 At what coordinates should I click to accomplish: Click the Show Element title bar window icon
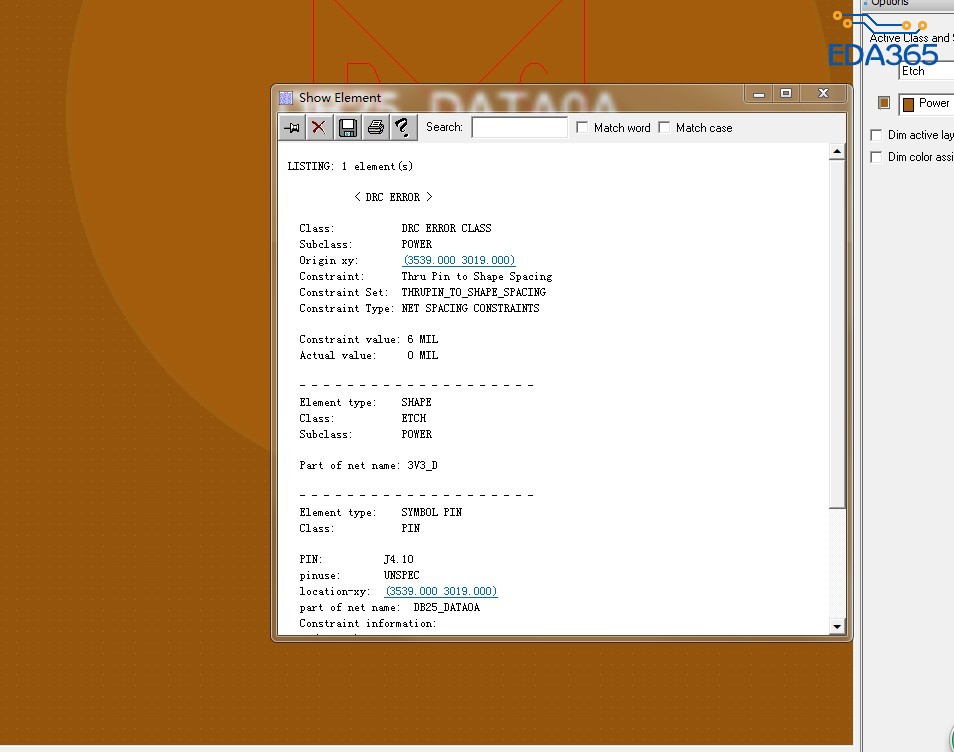click(286, 97)
